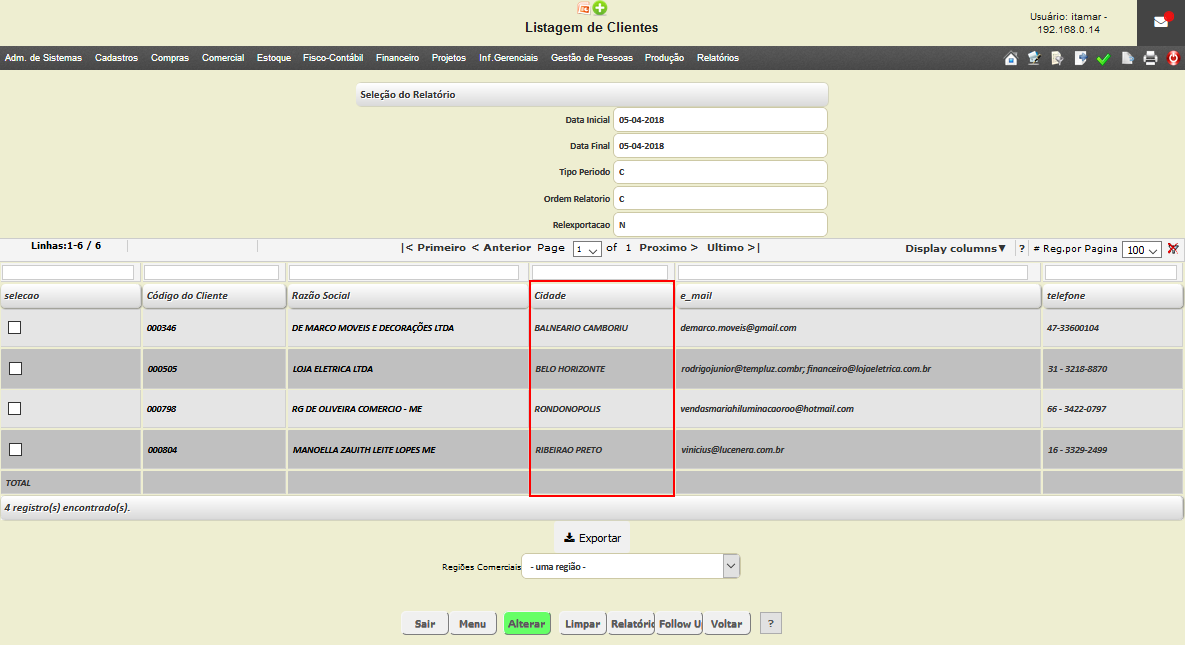Check the box for MANOELLA ZAUITH LEITE LOPES

click(x=15, y=449)
